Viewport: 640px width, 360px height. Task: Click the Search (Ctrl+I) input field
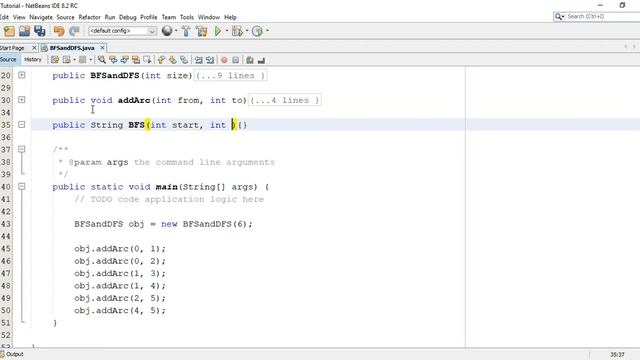pos(597,16)
